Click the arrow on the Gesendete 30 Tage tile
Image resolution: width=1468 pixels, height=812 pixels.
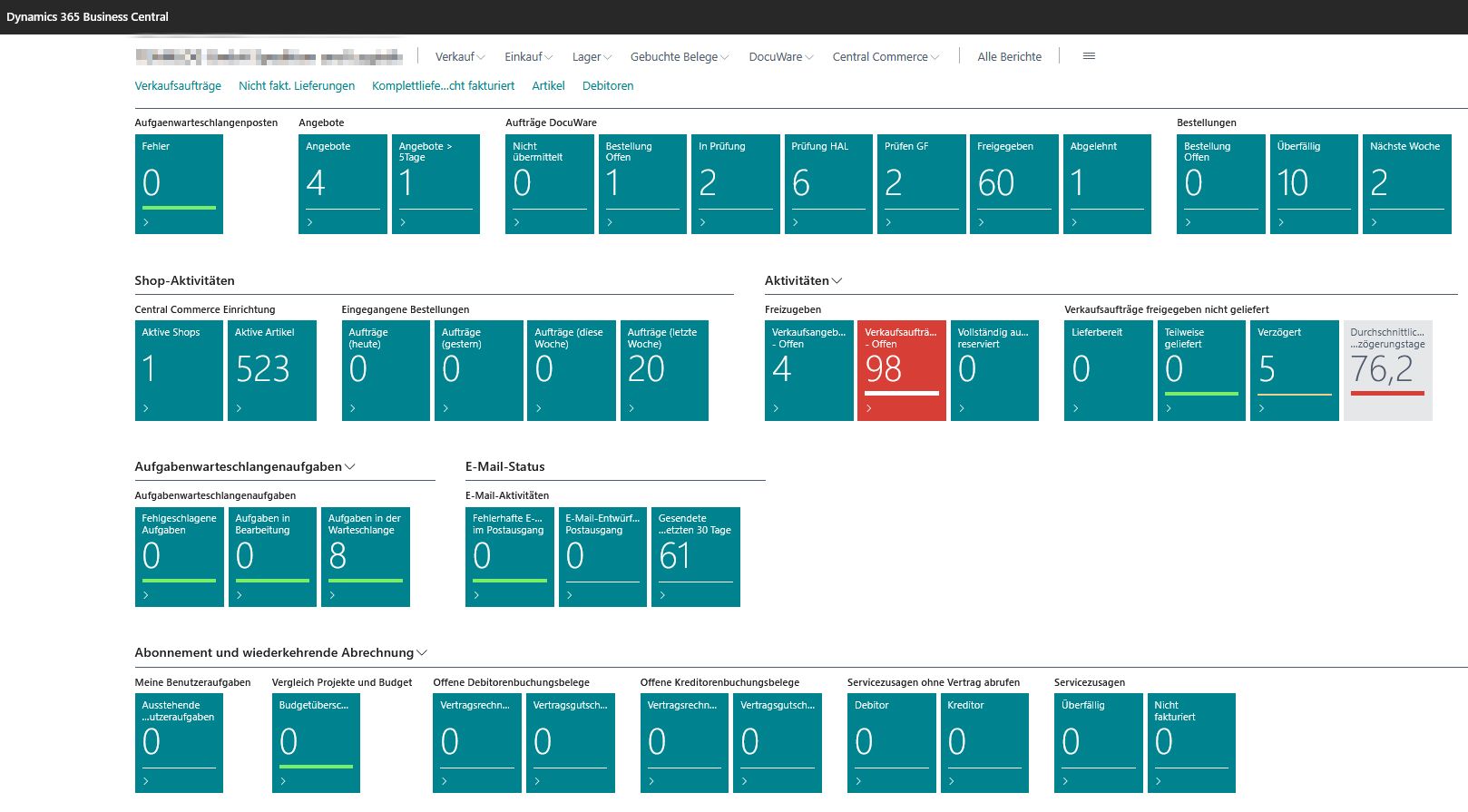click(x=662, y=595)
